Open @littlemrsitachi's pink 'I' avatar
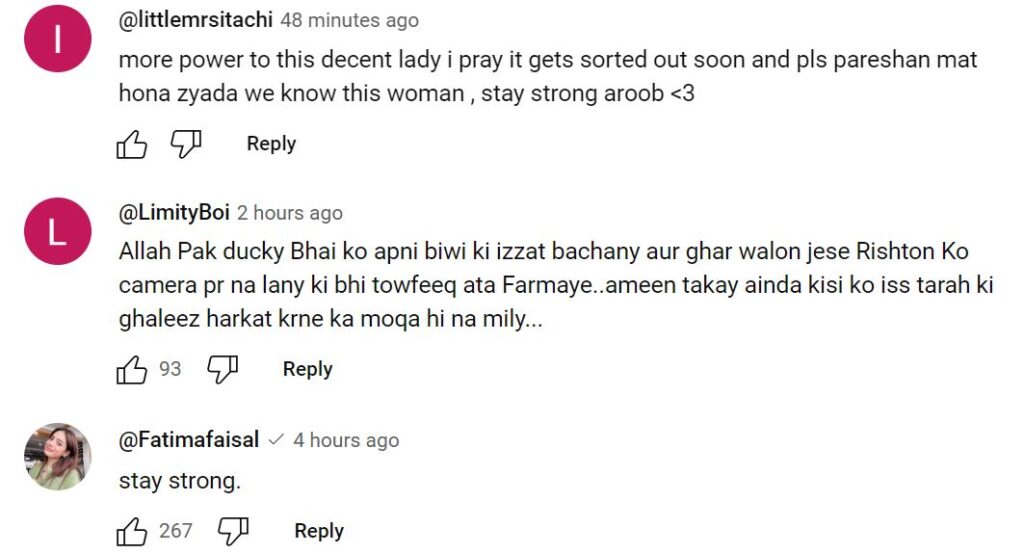The image size is (1024, 554). (57, 39)
